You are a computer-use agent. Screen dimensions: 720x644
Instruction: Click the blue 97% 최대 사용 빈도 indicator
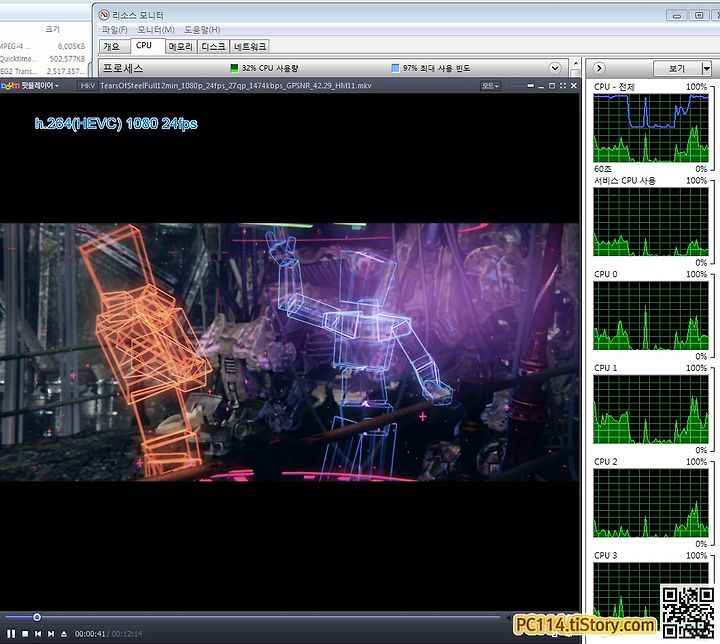click(395, 68)
